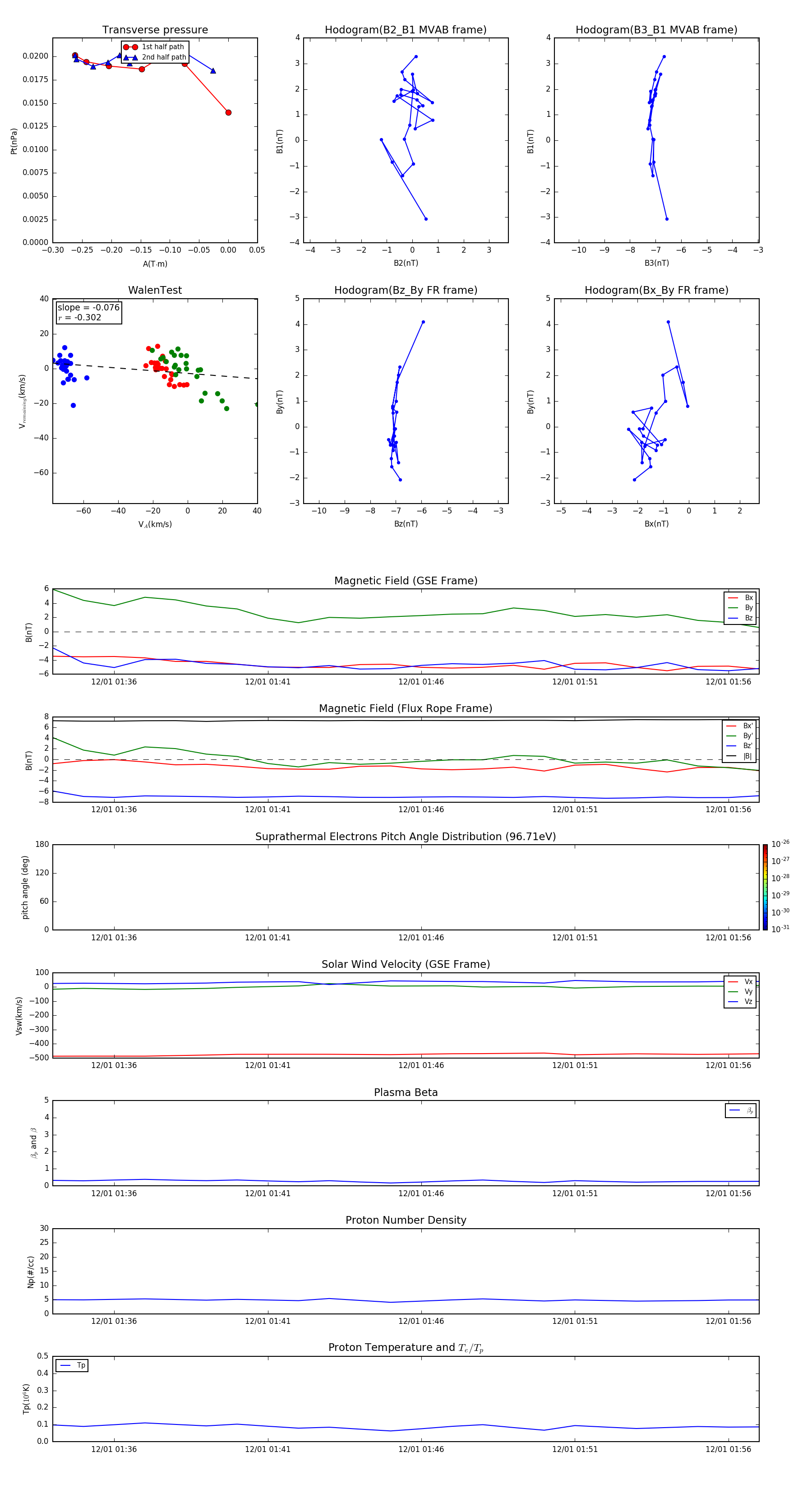The image size is (812, 1489).
Task: Click the "Tp(10^6K)" y-axis label
Action: point(26,1399)
